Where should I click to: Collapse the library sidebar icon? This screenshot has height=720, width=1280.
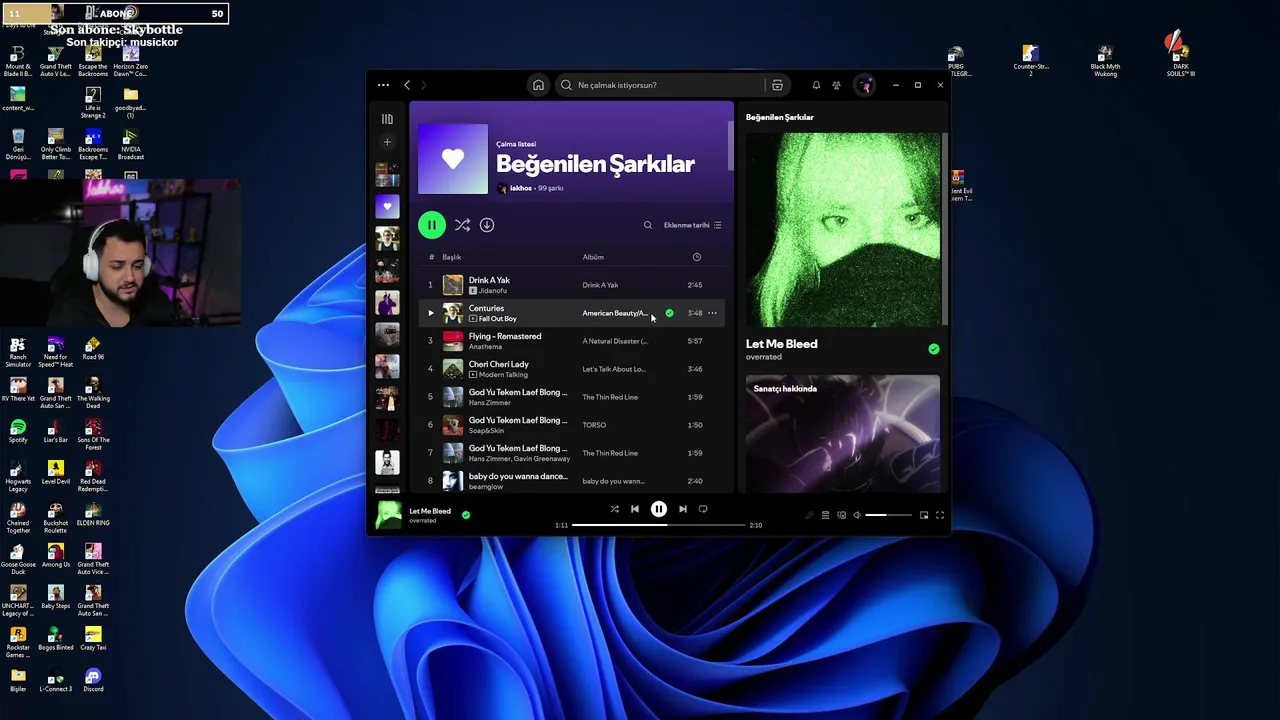pos(387,119)
